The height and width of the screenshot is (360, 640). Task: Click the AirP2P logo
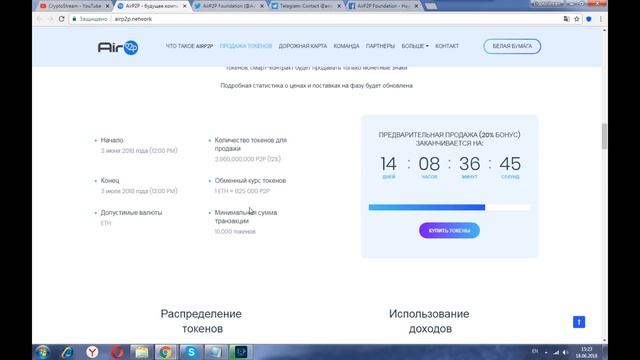pyautogui.click(x=118, y=47)
